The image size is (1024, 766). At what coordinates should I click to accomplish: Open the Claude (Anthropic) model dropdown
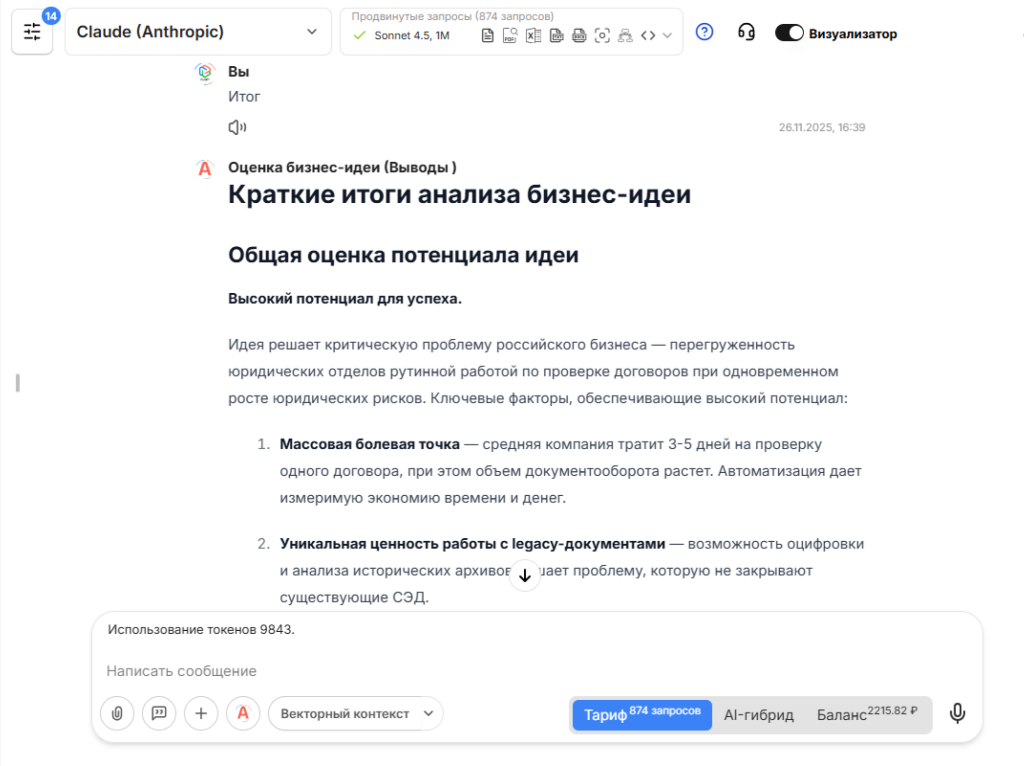point(197,31)
